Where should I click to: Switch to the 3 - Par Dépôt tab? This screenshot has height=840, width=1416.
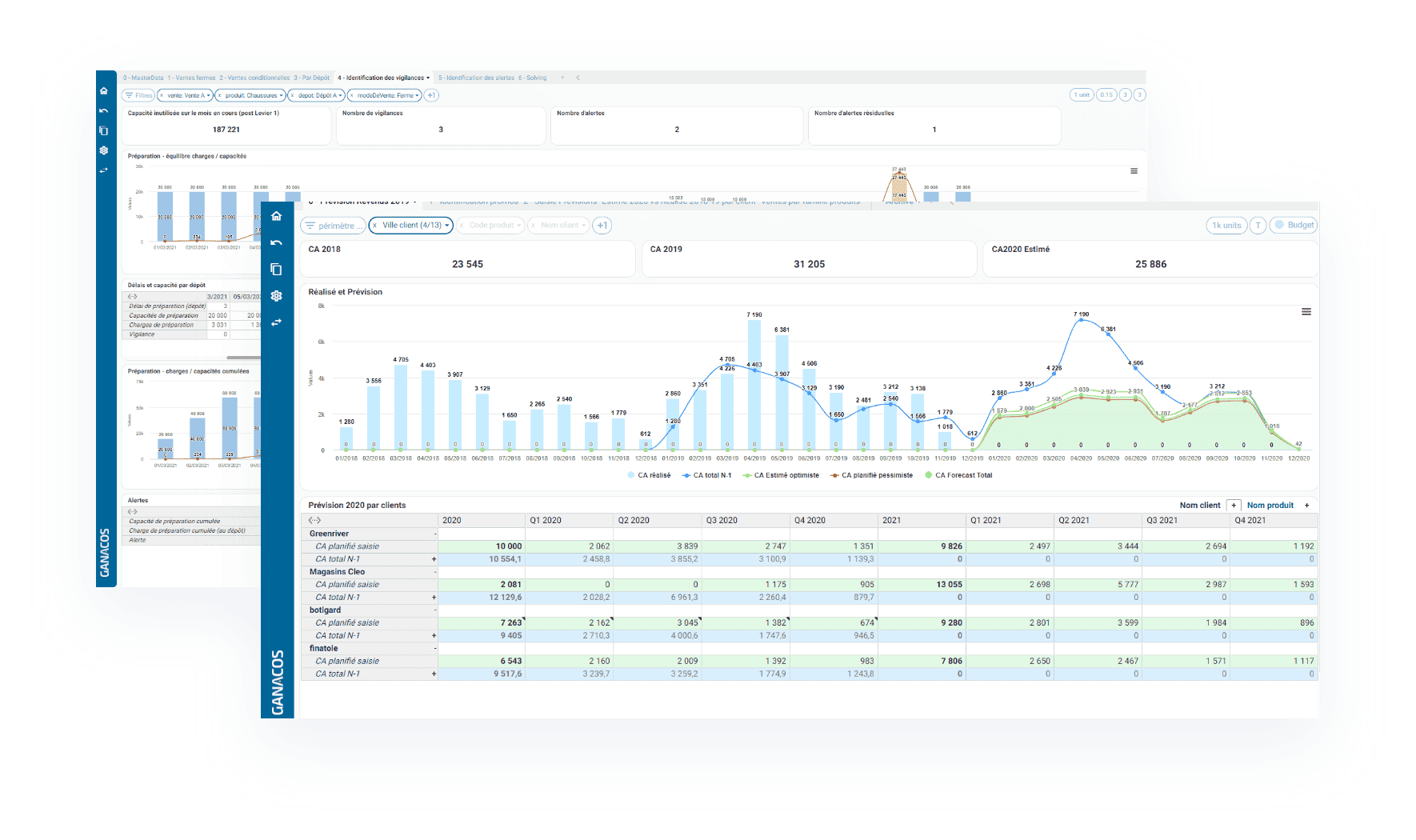pyautogui.click(x=312, y=78)
